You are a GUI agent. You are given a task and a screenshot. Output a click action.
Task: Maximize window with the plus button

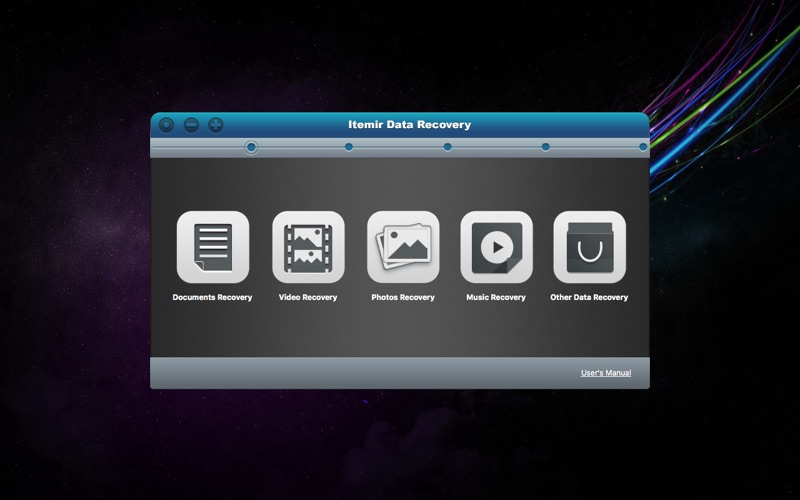click(216, 125)
